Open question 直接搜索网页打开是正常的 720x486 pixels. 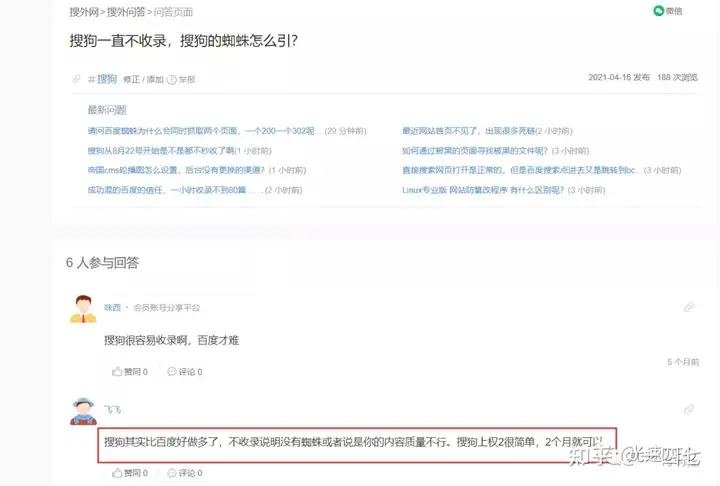(521, 170)
